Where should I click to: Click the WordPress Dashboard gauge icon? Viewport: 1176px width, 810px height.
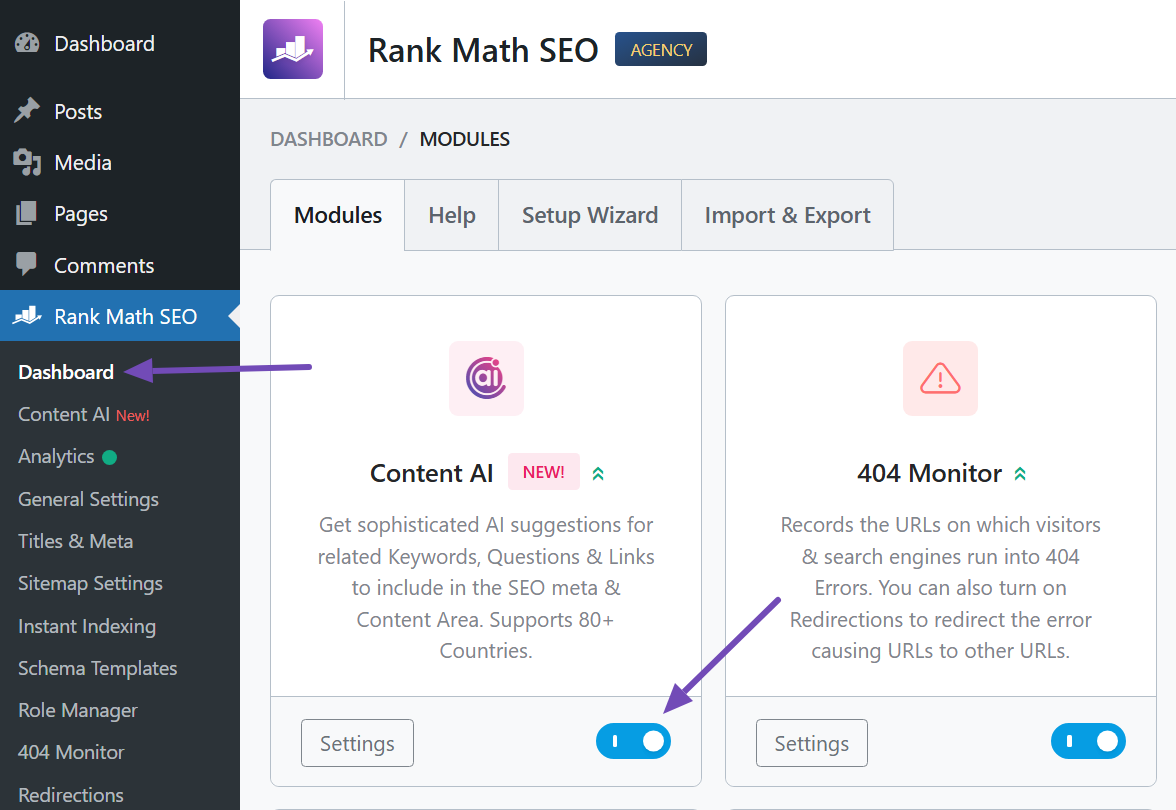pos(27,44)
